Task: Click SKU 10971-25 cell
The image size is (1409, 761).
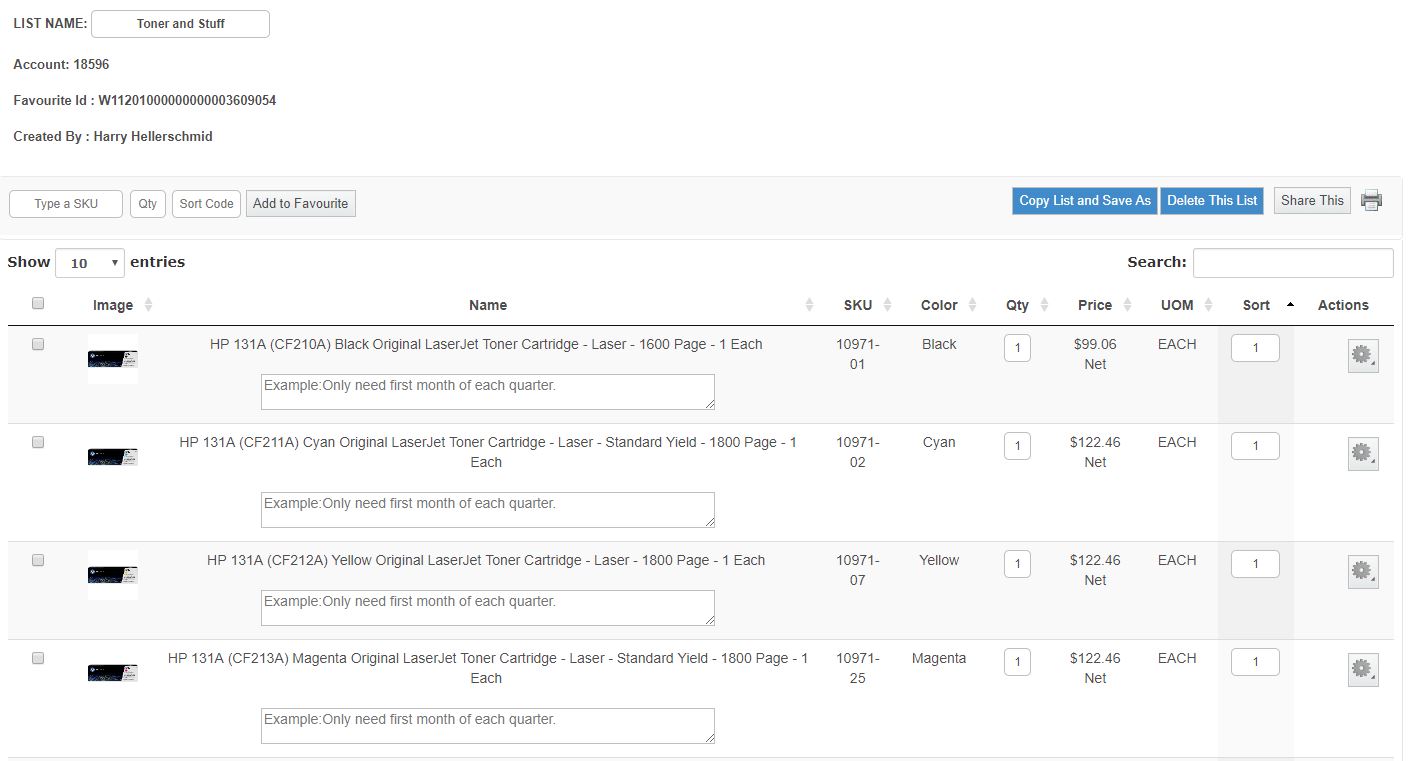Action: (858, 668)
